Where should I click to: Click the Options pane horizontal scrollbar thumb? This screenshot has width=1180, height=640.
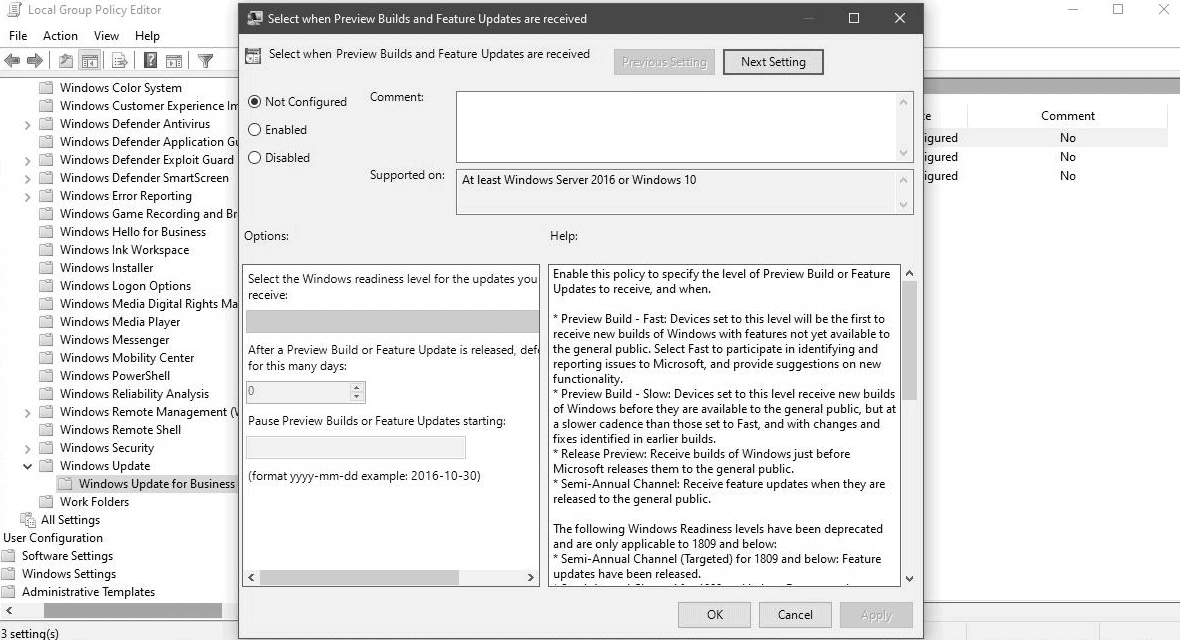[x=359, y=578]
